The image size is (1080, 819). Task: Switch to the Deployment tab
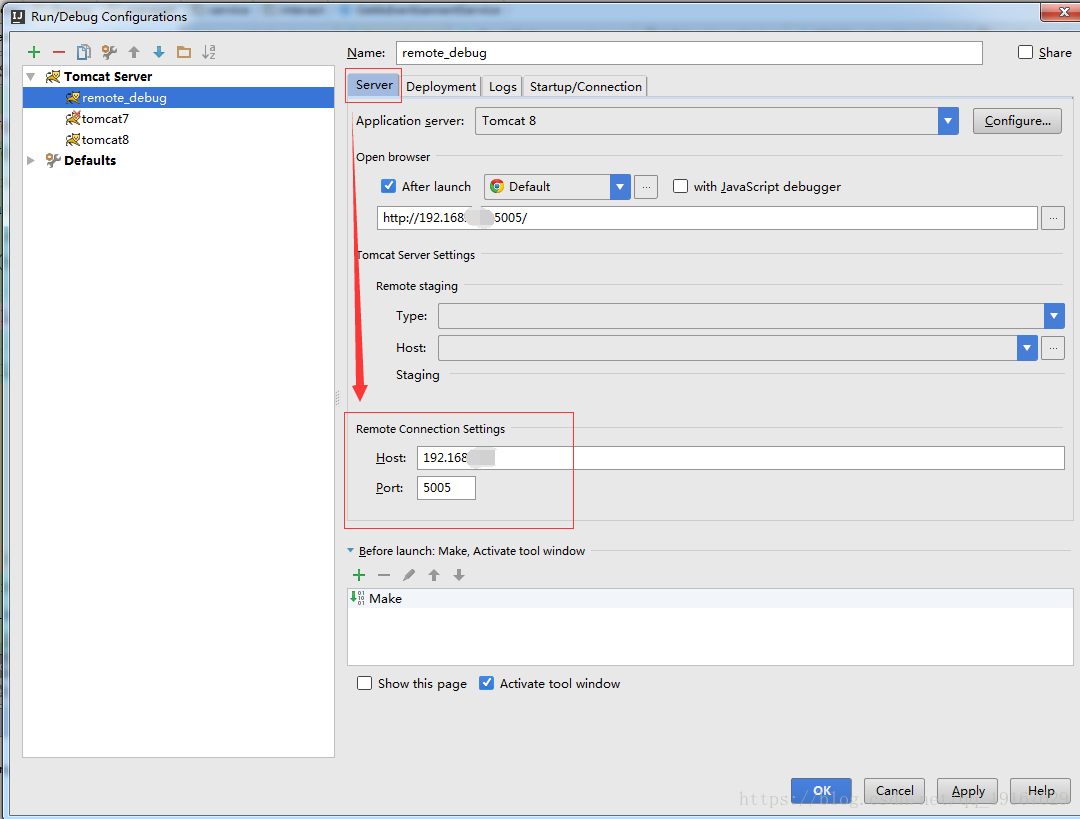tap(441, 87)
